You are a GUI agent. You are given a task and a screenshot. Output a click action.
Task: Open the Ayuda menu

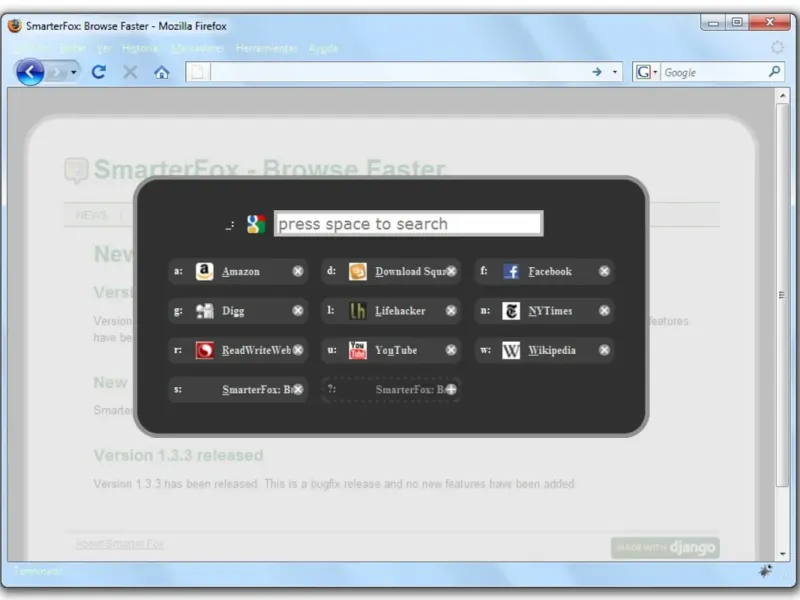[323, 48]
